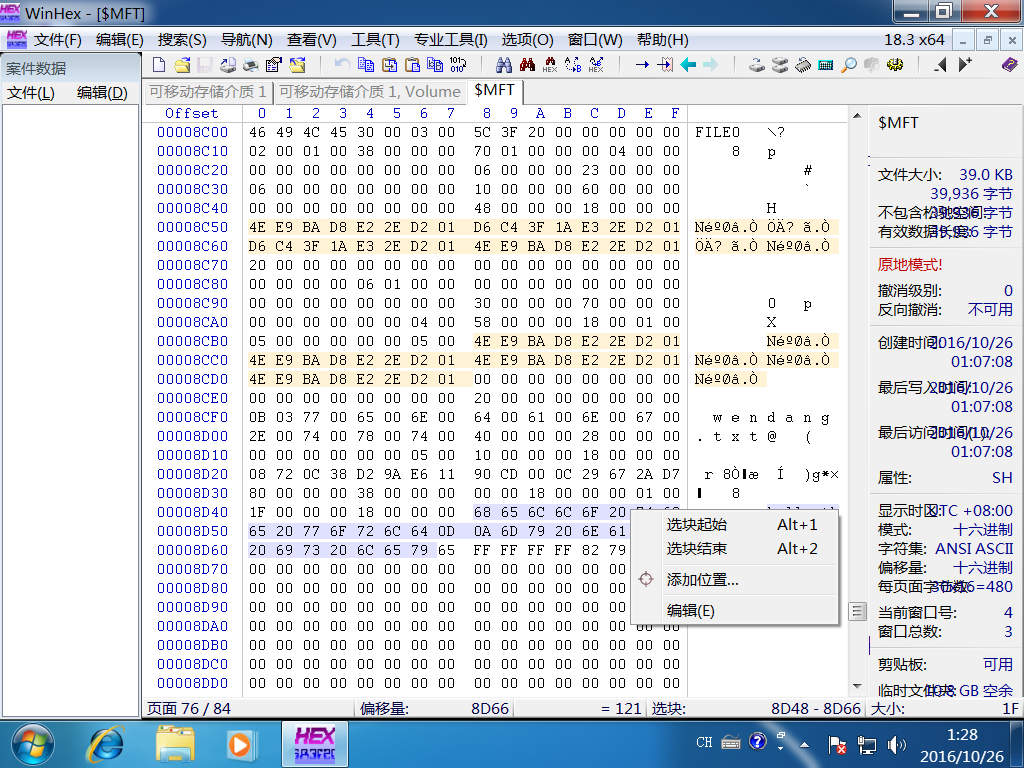This screenshot has width=1024, height=768.
Task: Click the Open Disk icon
Action: click(757, 65)
